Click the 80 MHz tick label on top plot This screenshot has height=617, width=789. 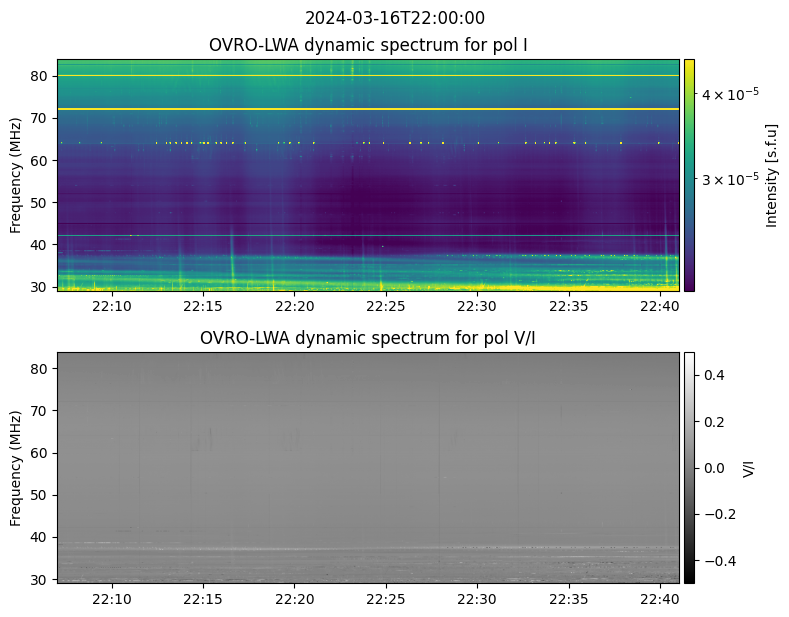41,76
